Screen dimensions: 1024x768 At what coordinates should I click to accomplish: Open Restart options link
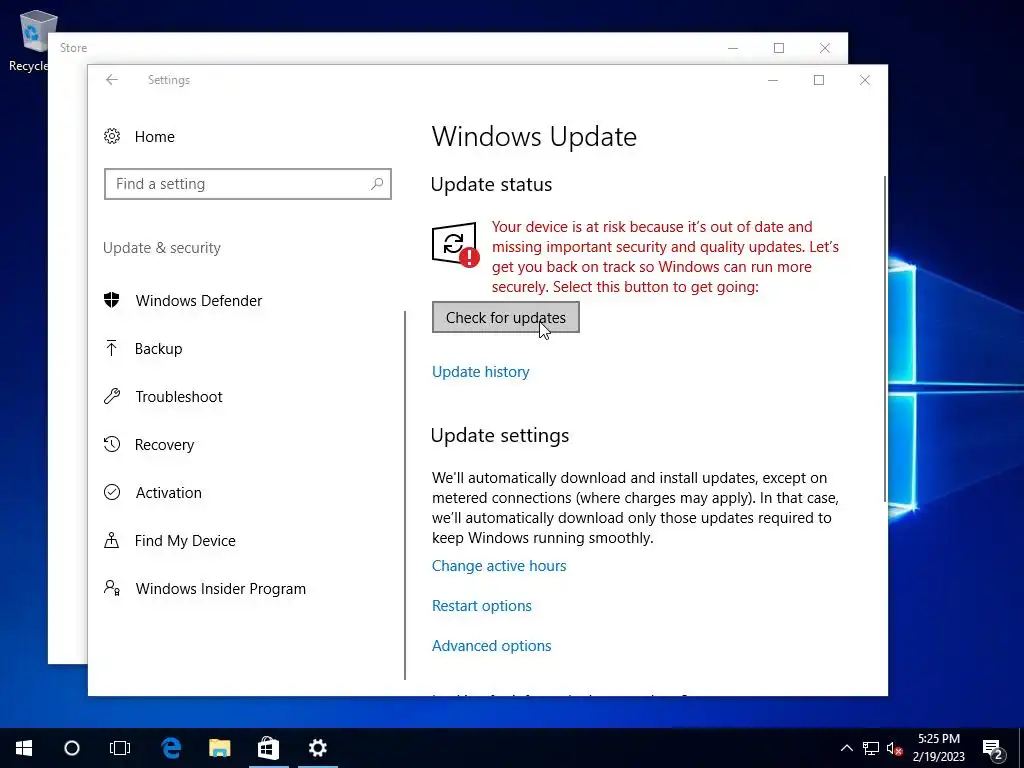(482, 605)
